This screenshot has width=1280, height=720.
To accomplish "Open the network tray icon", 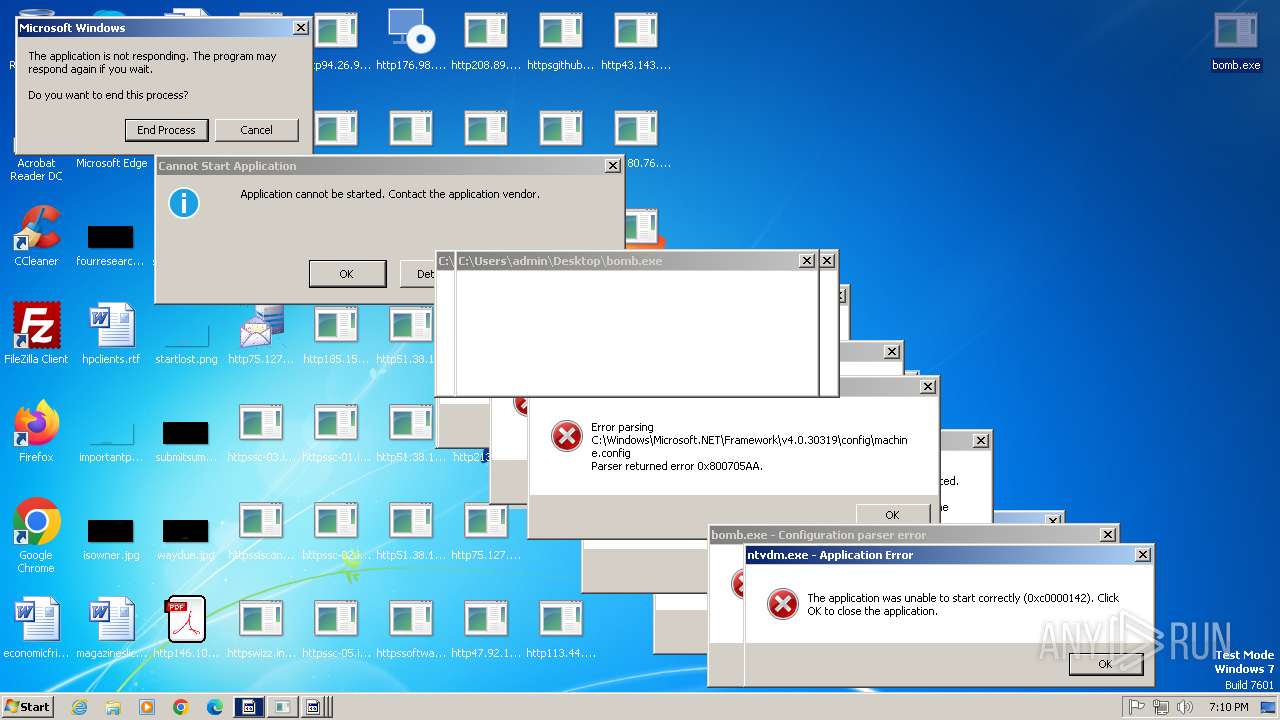I will pyautogui.click(x=1160, y=707).
